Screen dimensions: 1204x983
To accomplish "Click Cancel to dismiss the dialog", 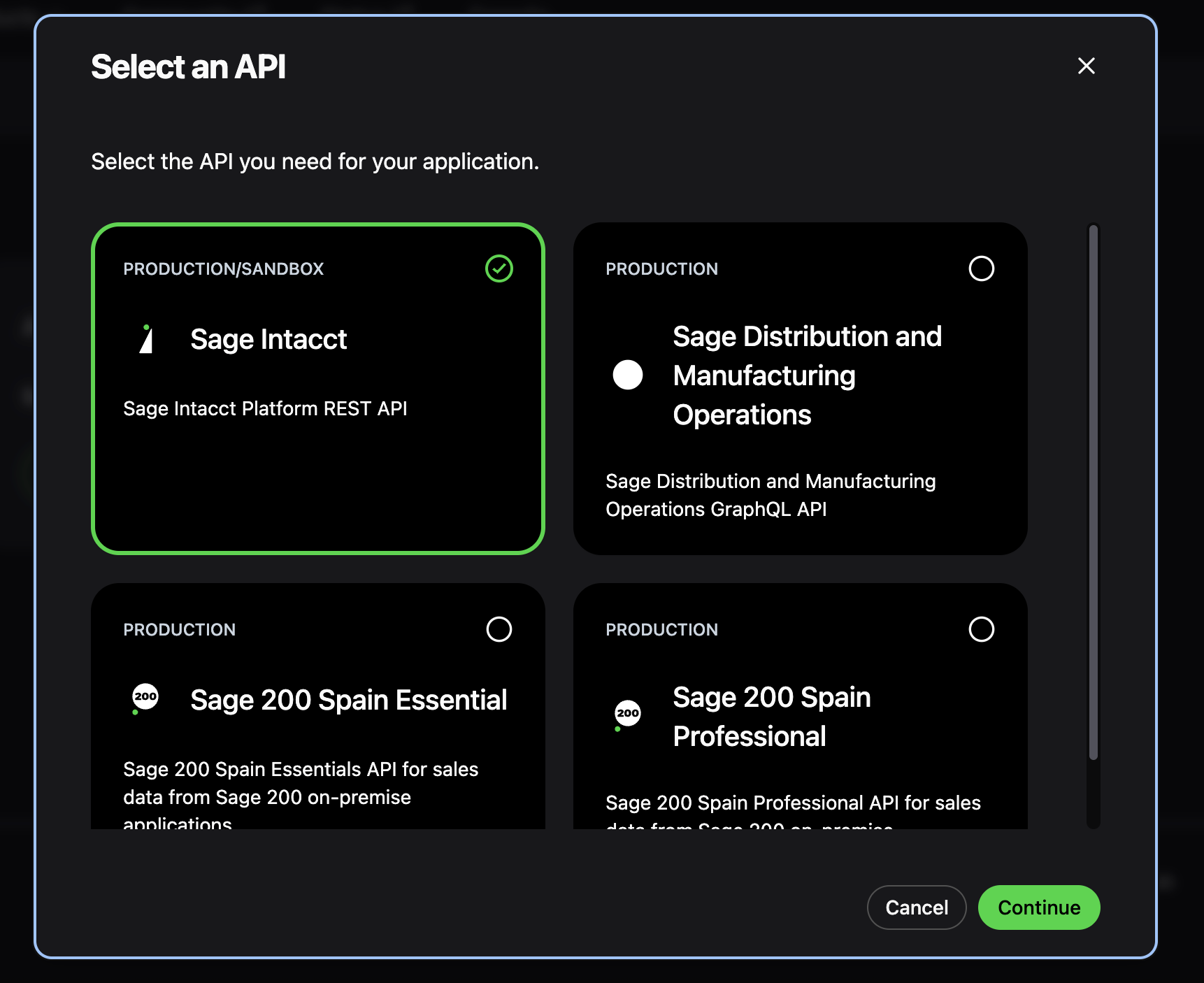I will click(x=916, y=907).
